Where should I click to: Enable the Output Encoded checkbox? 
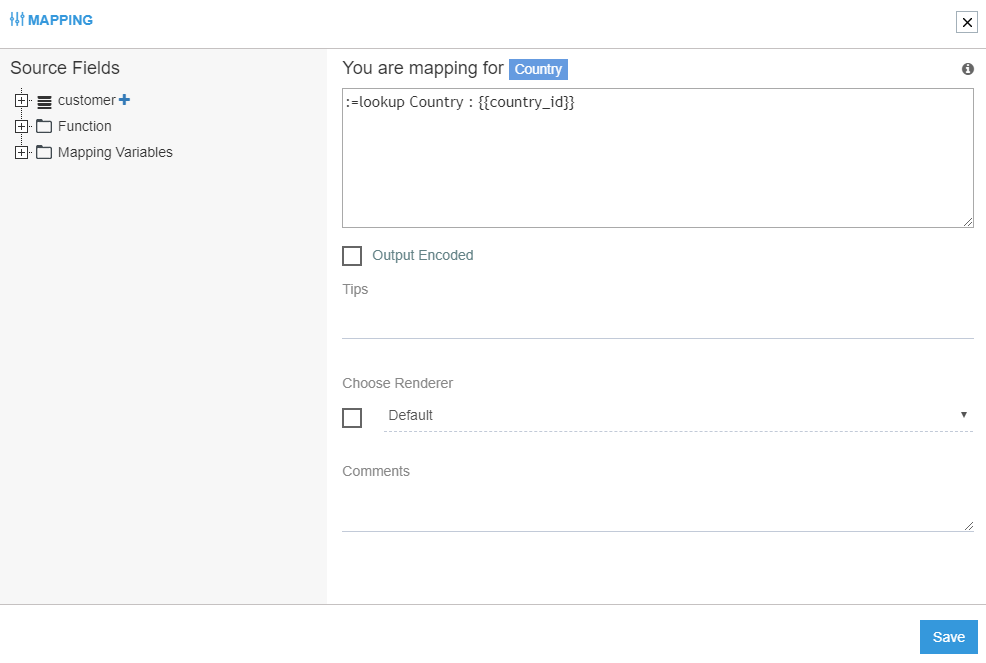(352, 256)
